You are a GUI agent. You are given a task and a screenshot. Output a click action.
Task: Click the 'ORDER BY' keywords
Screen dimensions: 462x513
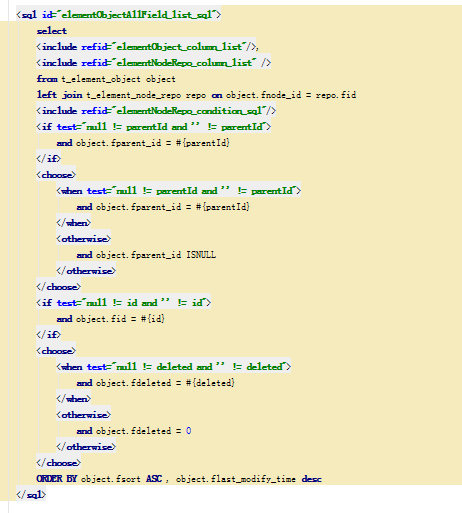[57, 479]
